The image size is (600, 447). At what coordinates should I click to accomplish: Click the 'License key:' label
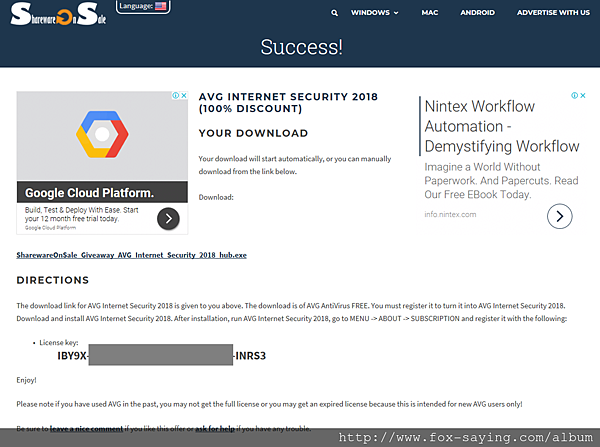[x=59, y=343]
